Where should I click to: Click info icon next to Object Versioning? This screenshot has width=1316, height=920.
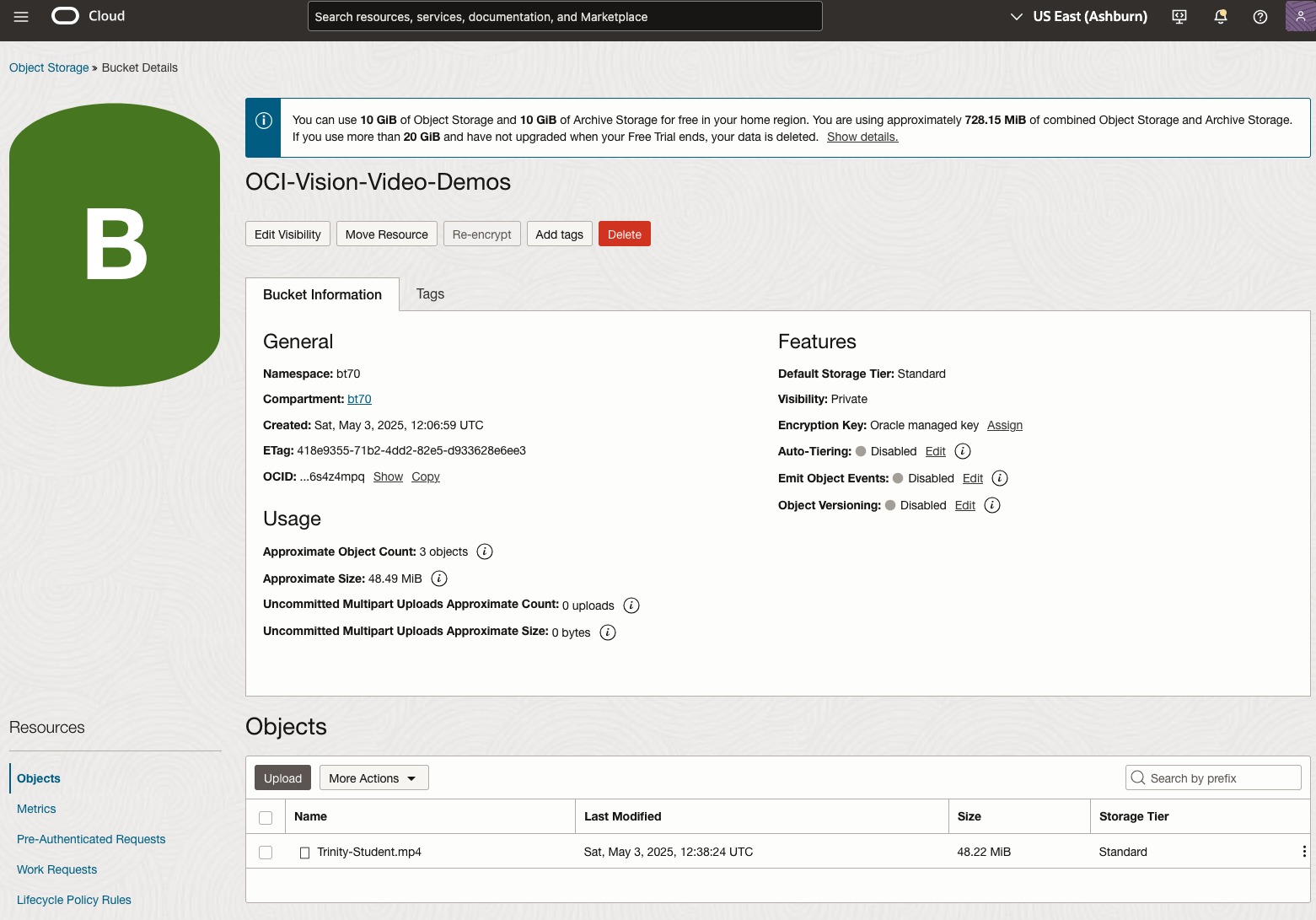point(991,505)
